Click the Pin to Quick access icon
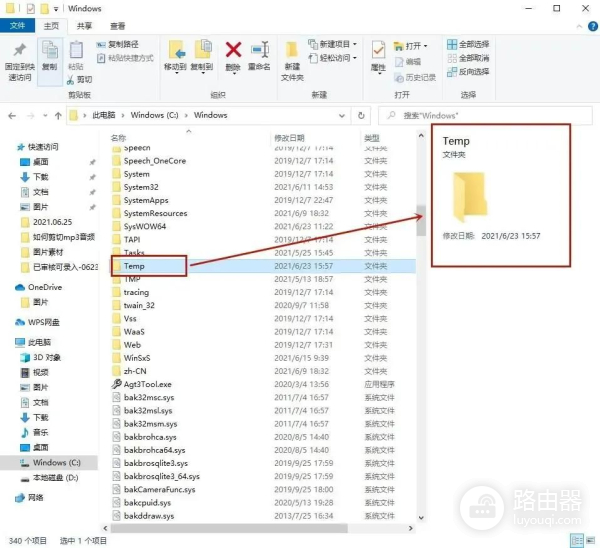This screenshot has width=600, height=548. pos(20,50)
